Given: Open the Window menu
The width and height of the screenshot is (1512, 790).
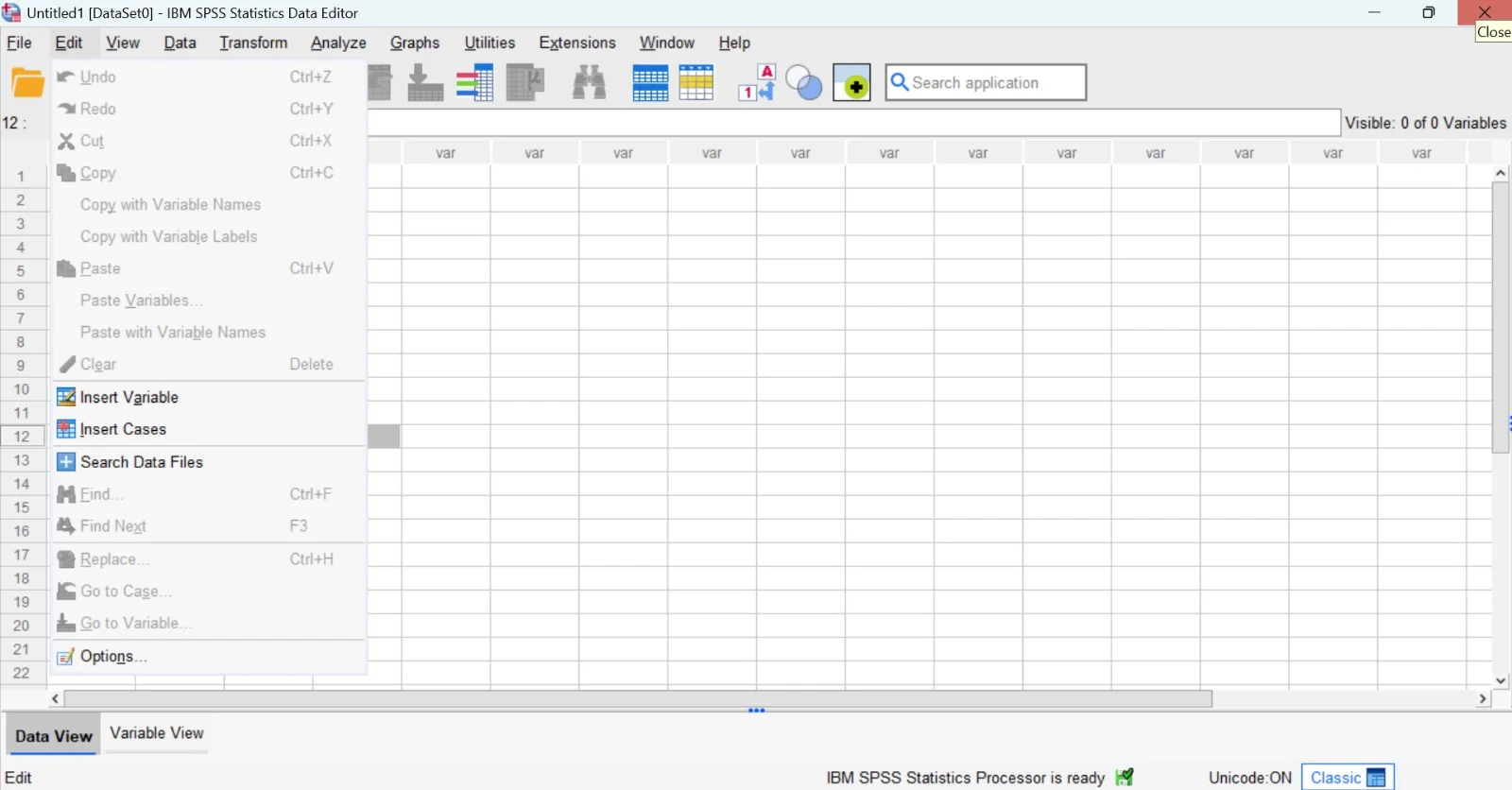Looking at the screenshot, I should pyautogui.click(x=667, y=43).
